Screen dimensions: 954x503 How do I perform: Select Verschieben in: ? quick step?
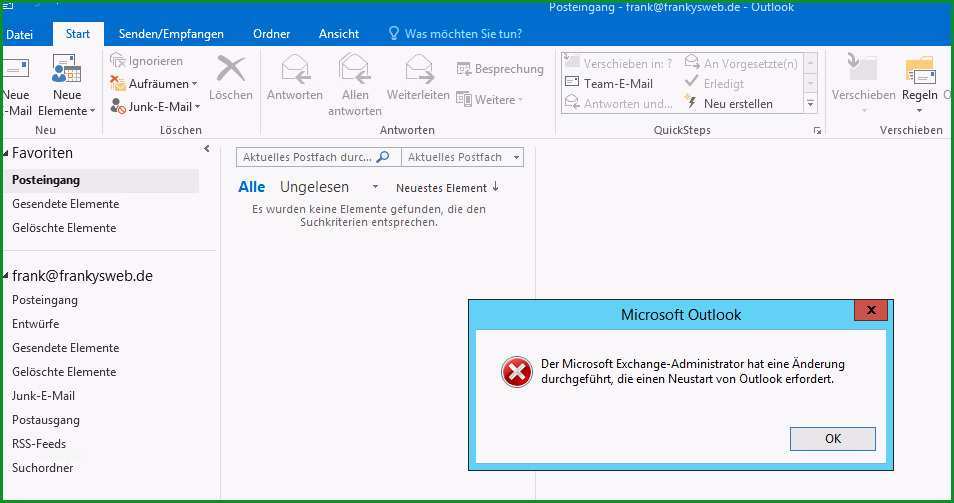pos(618,63)
